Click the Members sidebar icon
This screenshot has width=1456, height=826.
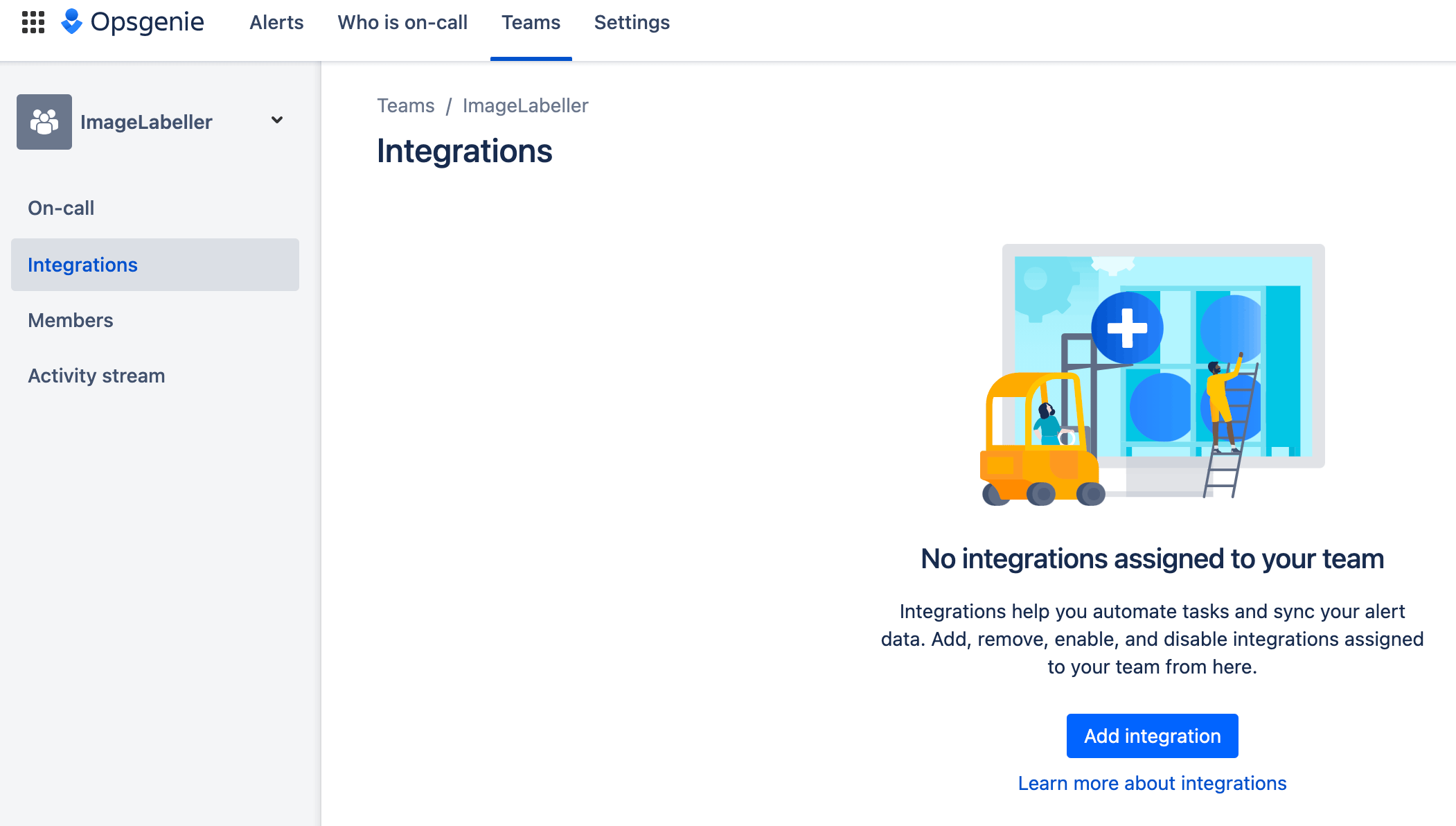[71, 320]
